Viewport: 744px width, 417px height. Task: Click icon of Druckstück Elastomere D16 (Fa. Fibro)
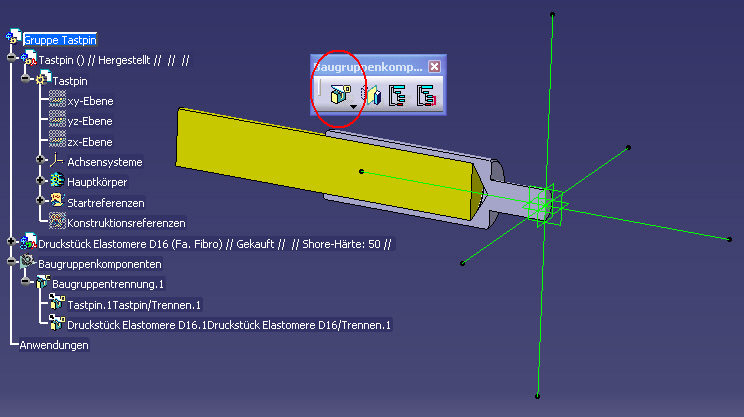(28, 241)
